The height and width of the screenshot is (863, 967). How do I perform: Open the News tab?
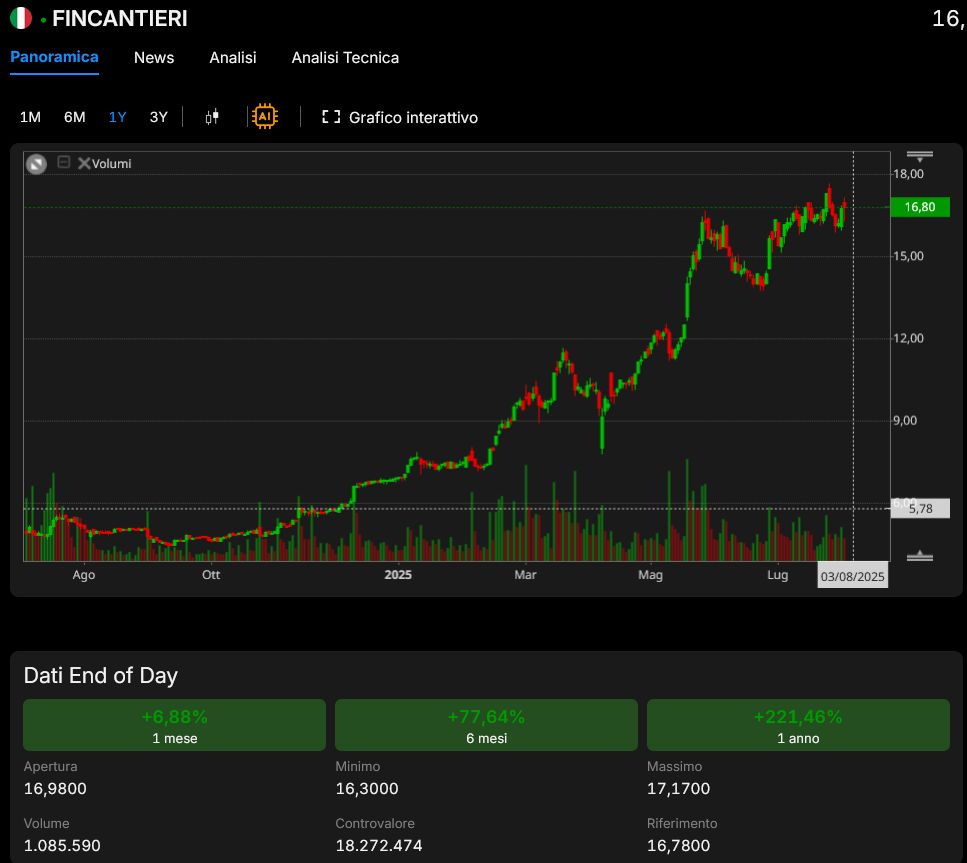click(x=154, y=57)
